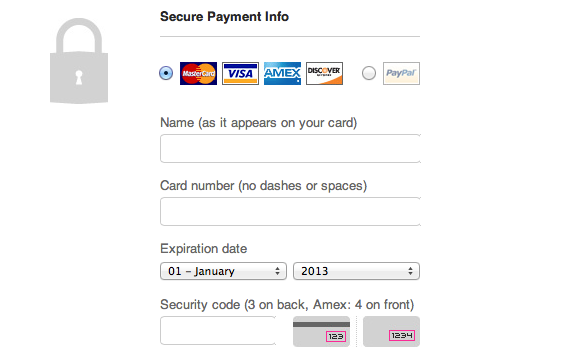Click the gray padlock icon

79,61
